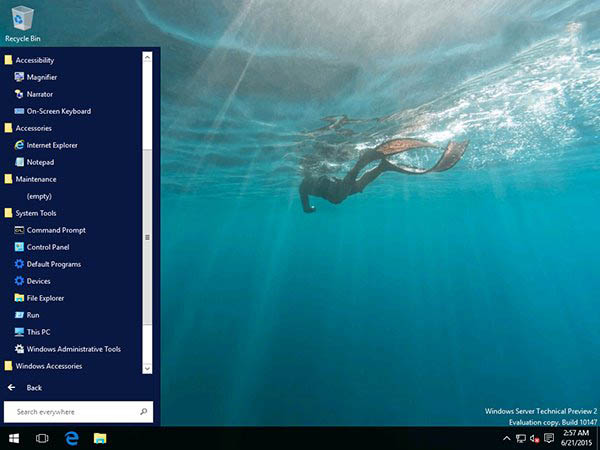Launch Edge browser from the taskbar
Viewport: 600px width, 450px height.
pos(71,438)
